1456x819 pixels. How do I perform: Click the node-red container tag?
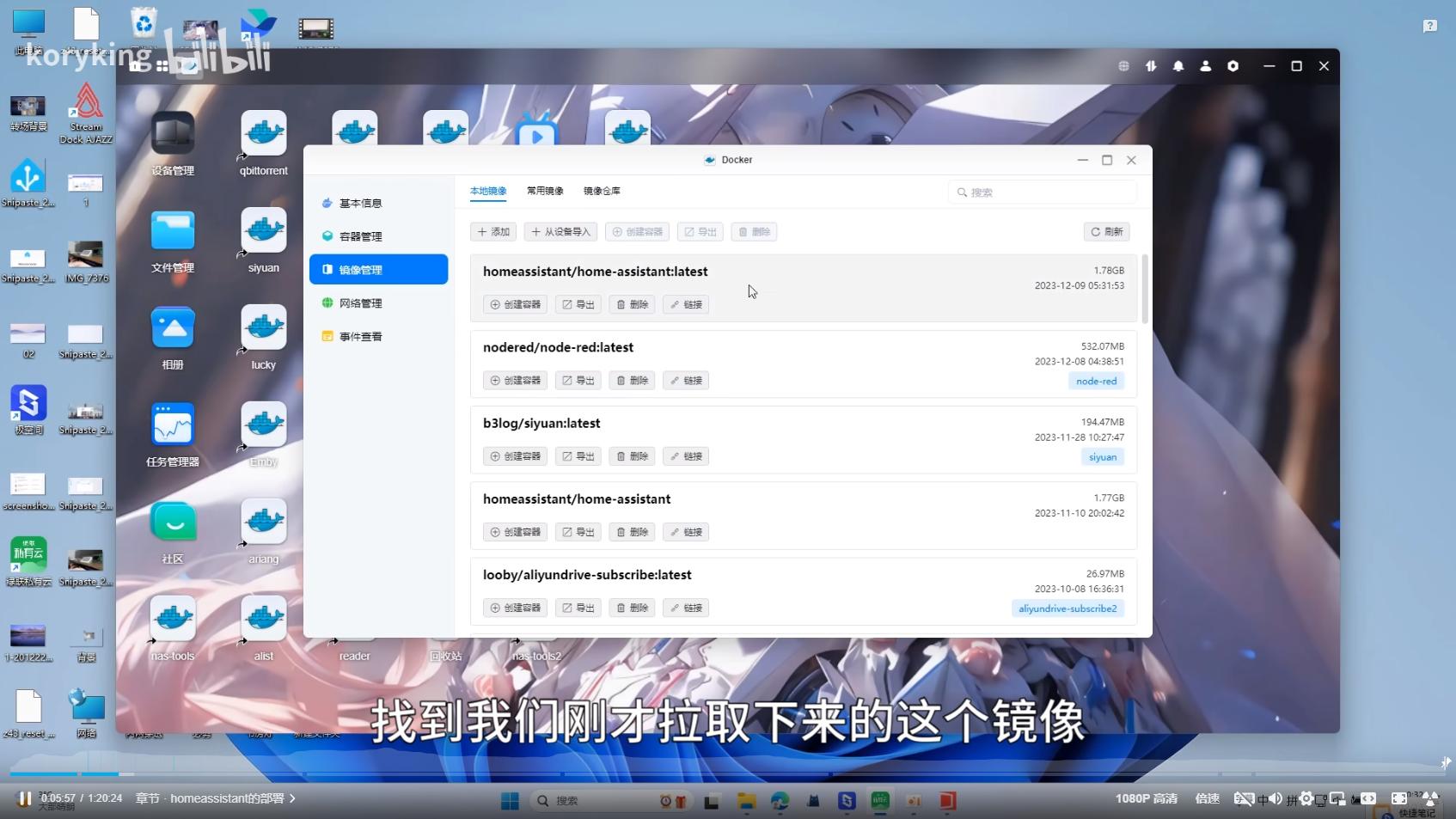point(1097,382)
